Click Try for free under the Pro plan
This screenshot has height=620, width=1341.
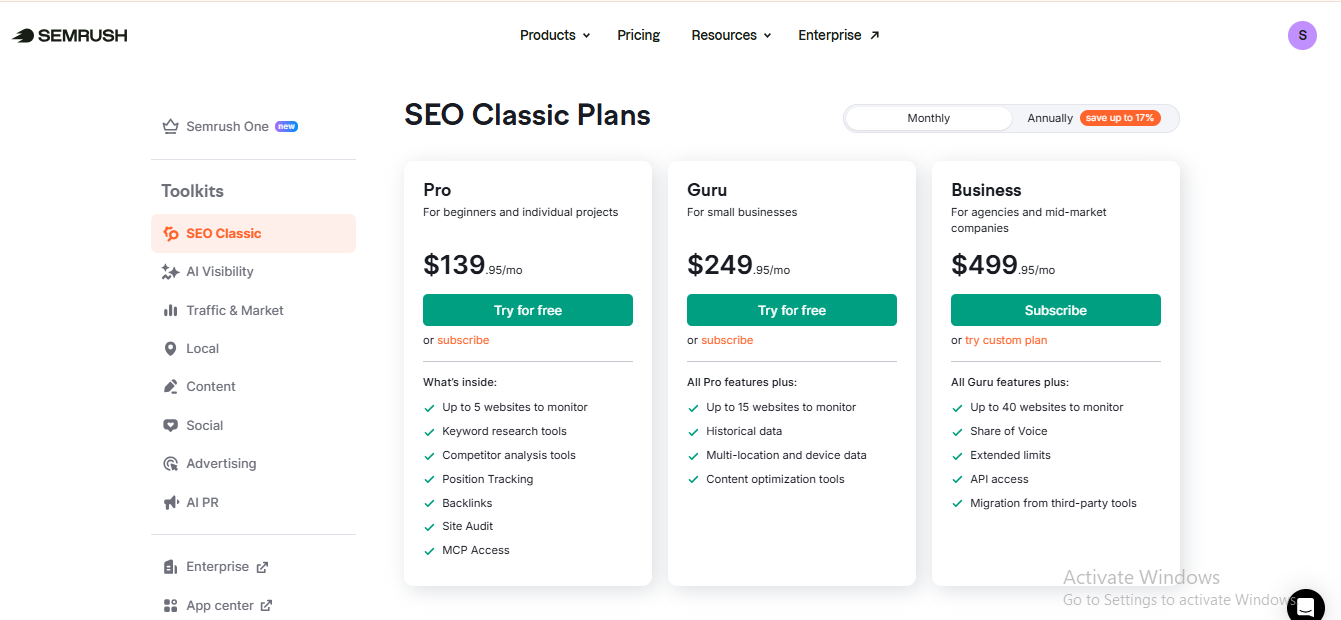tap(527, 310)
